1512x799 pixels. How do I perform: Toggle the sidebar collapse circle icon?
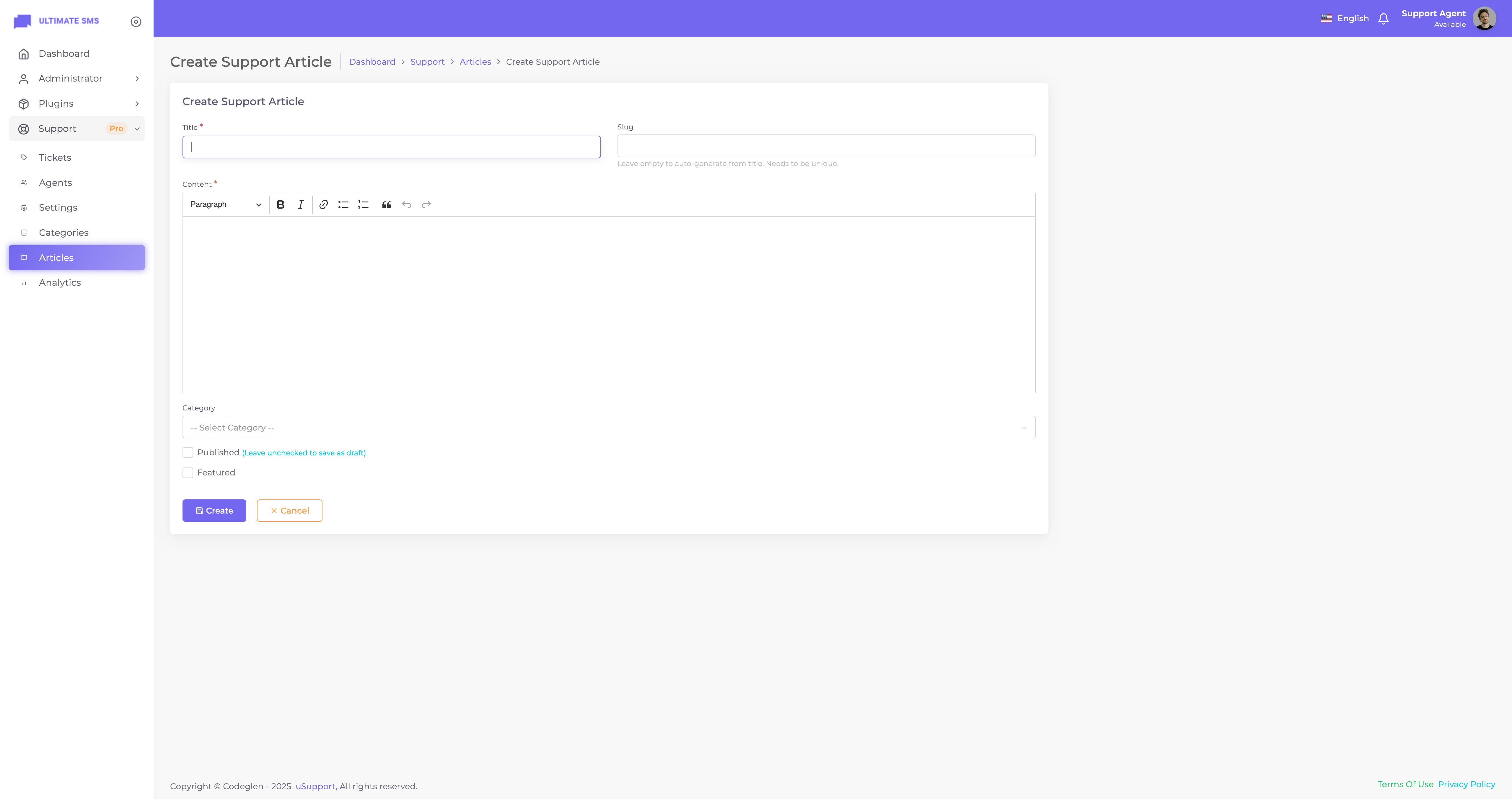(x=136, y=22)
